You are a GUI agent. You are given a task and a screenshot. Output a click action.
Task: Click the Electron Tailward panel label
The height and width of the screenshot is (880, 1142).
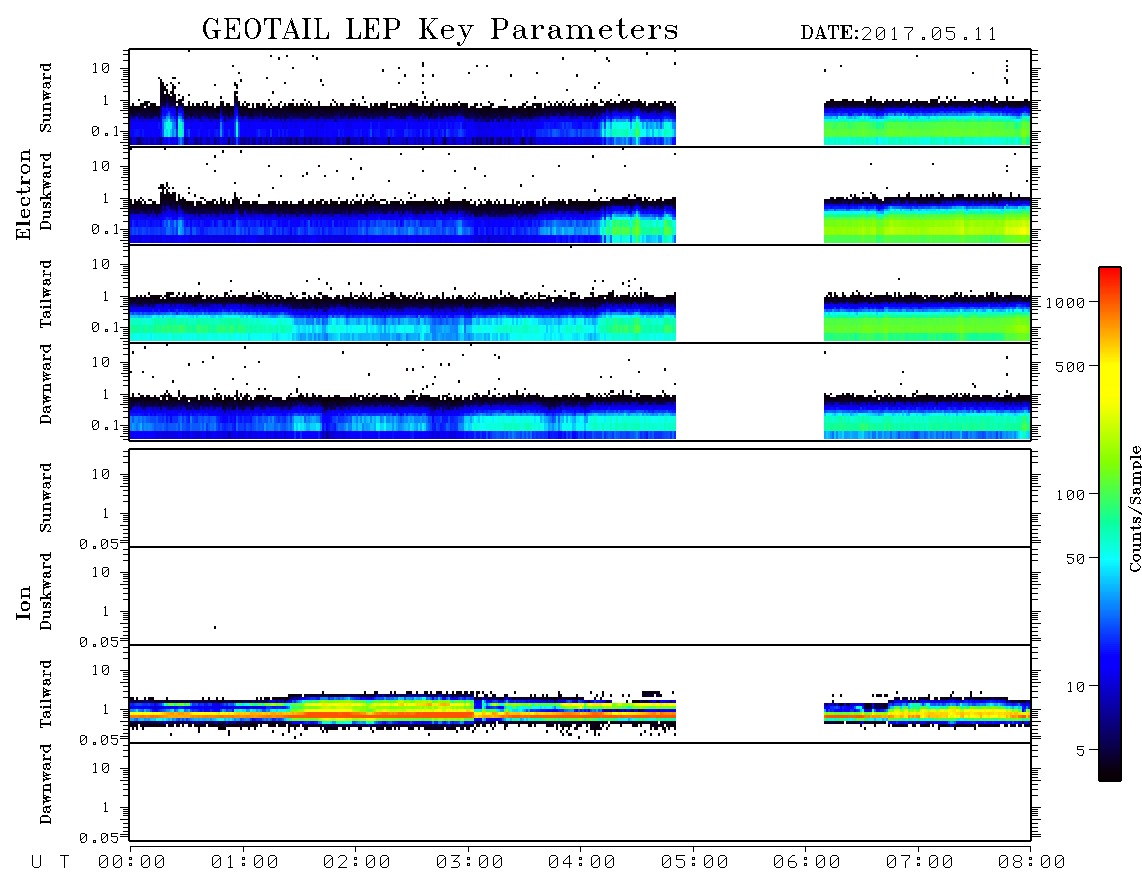pyautogui.click(x=46, y=294)
